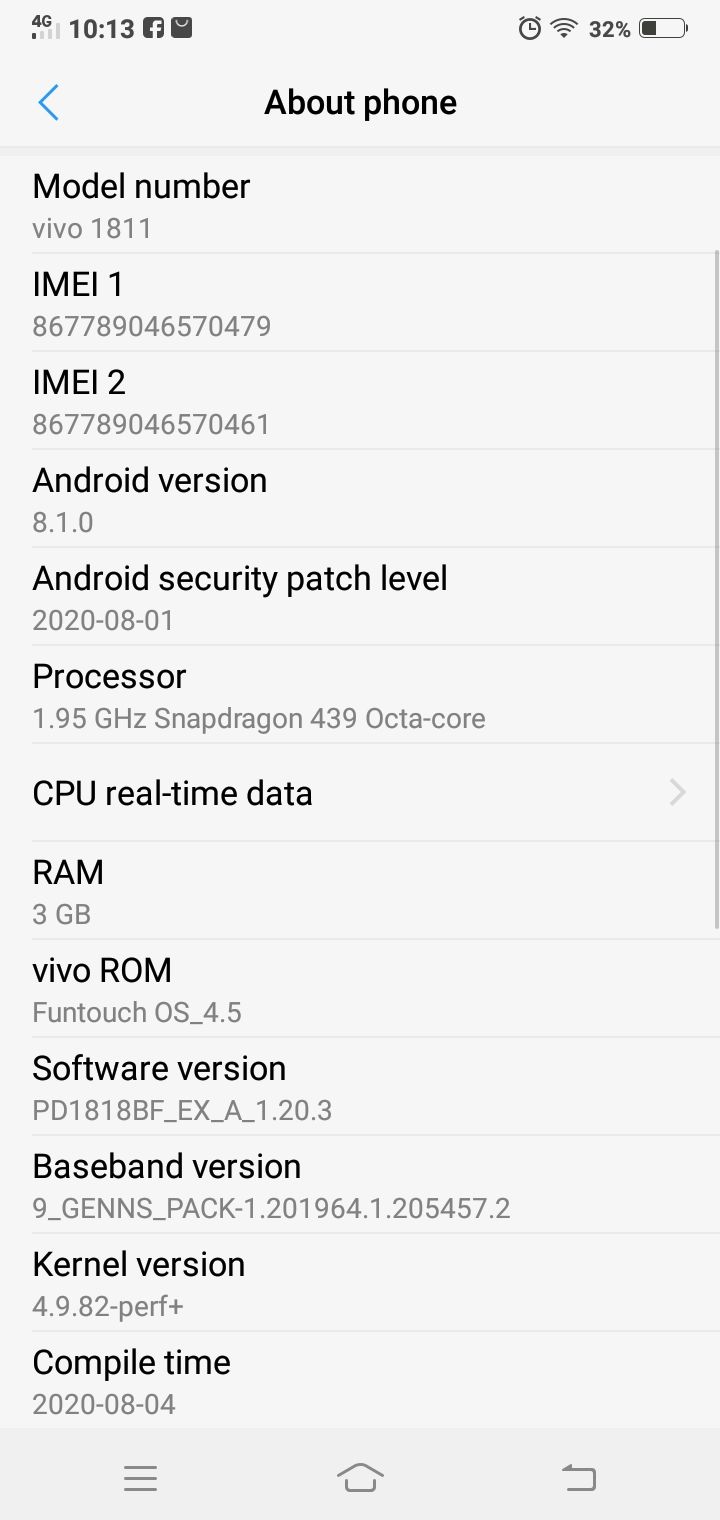Tap the Software version row
Image resolution: width=720 pixels, height=1520 pixels.
[360, 1087]
